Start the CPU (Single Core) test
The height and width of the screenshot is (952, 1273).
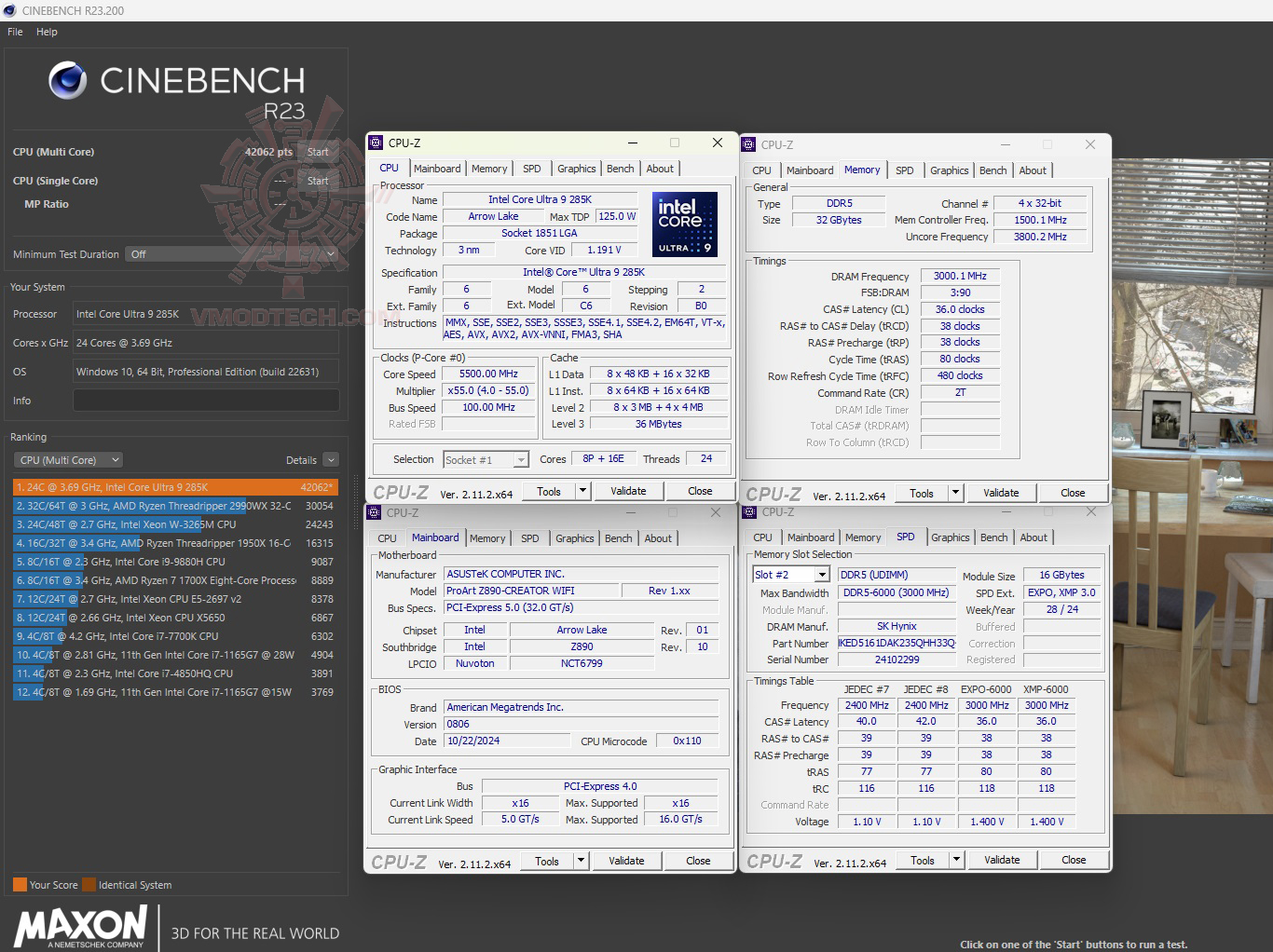318,181
